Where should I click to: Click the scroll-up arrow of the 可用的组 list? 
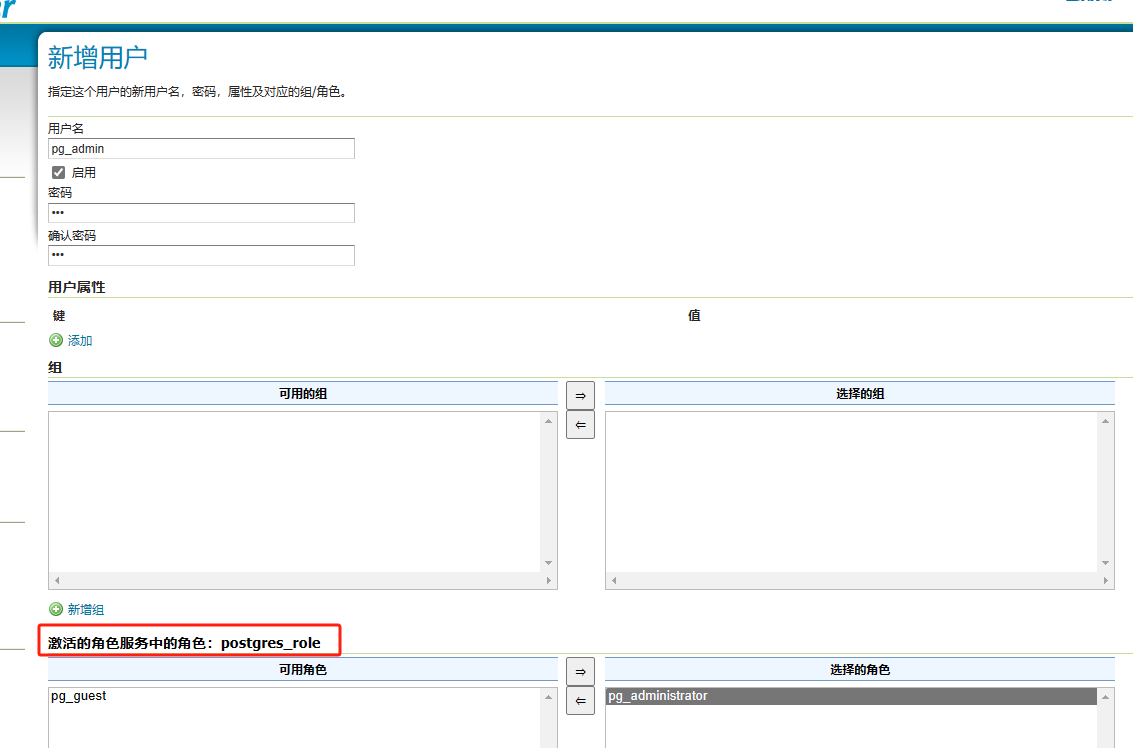(548, 421)
